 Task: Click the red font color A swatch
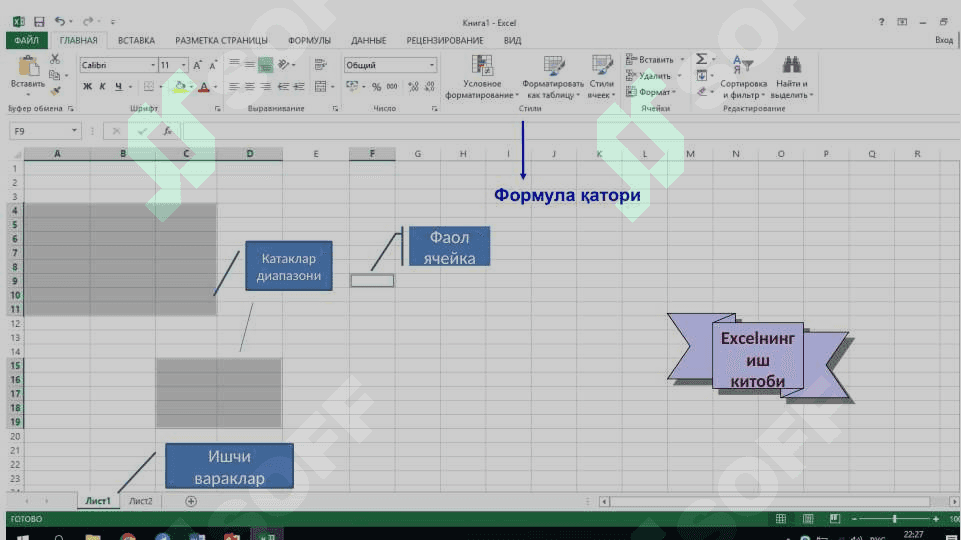(x=204, y=86)
